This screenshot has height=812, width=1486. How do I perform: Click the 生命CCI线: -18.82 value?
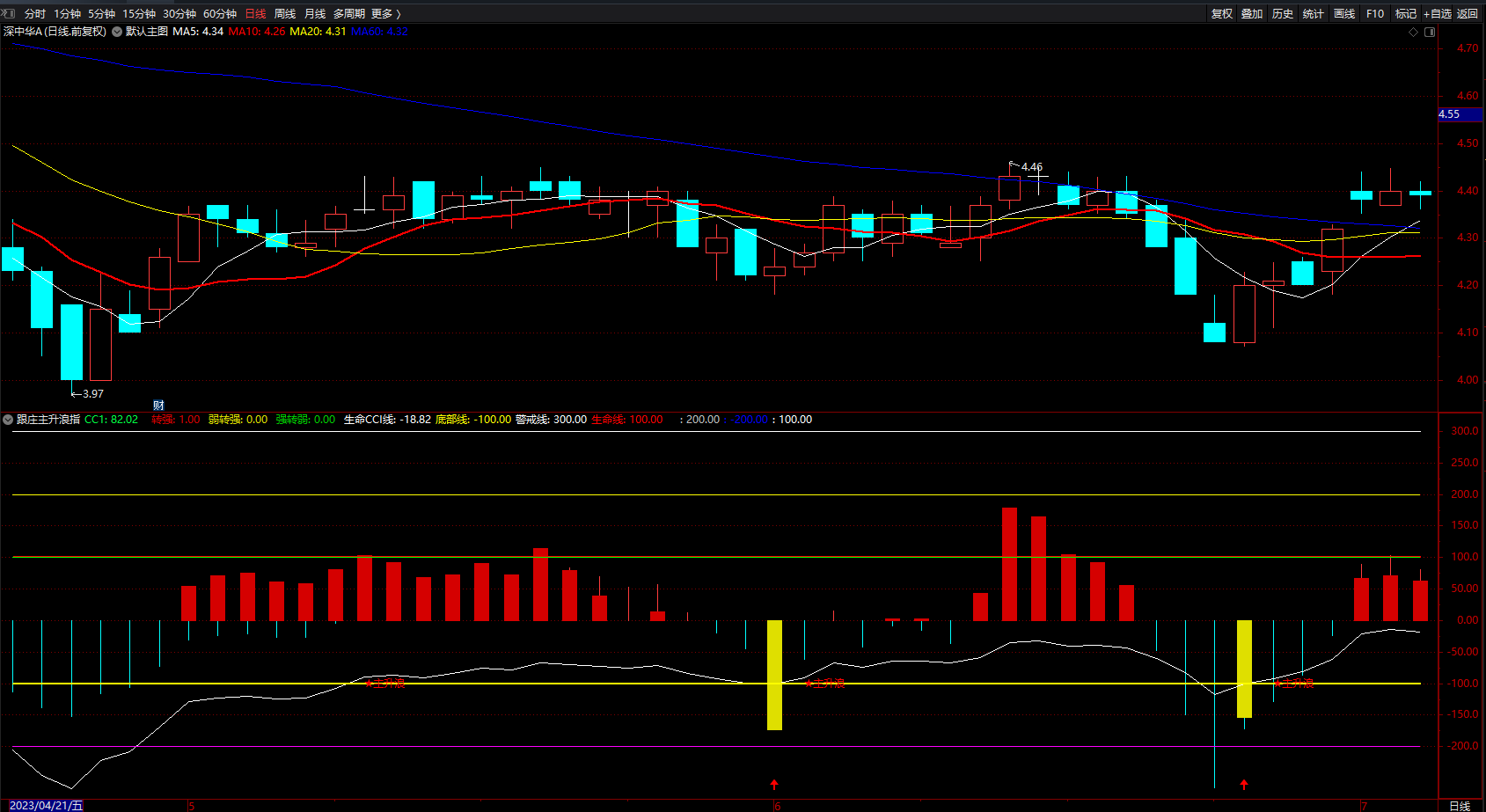387,420
